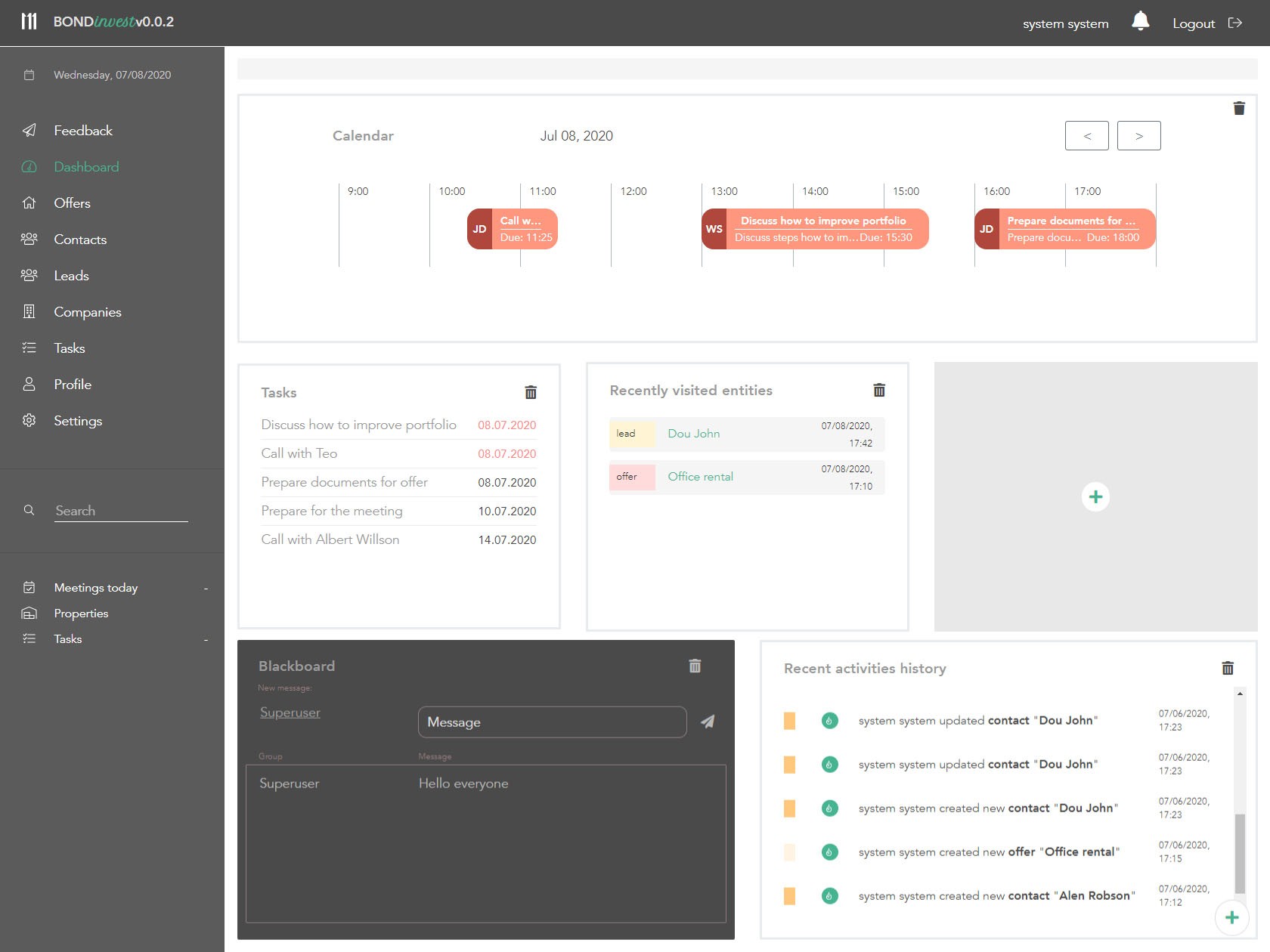This screenshot has width=1270, height=952.
Task: Delete the Calendar widget with trash icon
Action: pyautogui.click(x=1239, y=109)
